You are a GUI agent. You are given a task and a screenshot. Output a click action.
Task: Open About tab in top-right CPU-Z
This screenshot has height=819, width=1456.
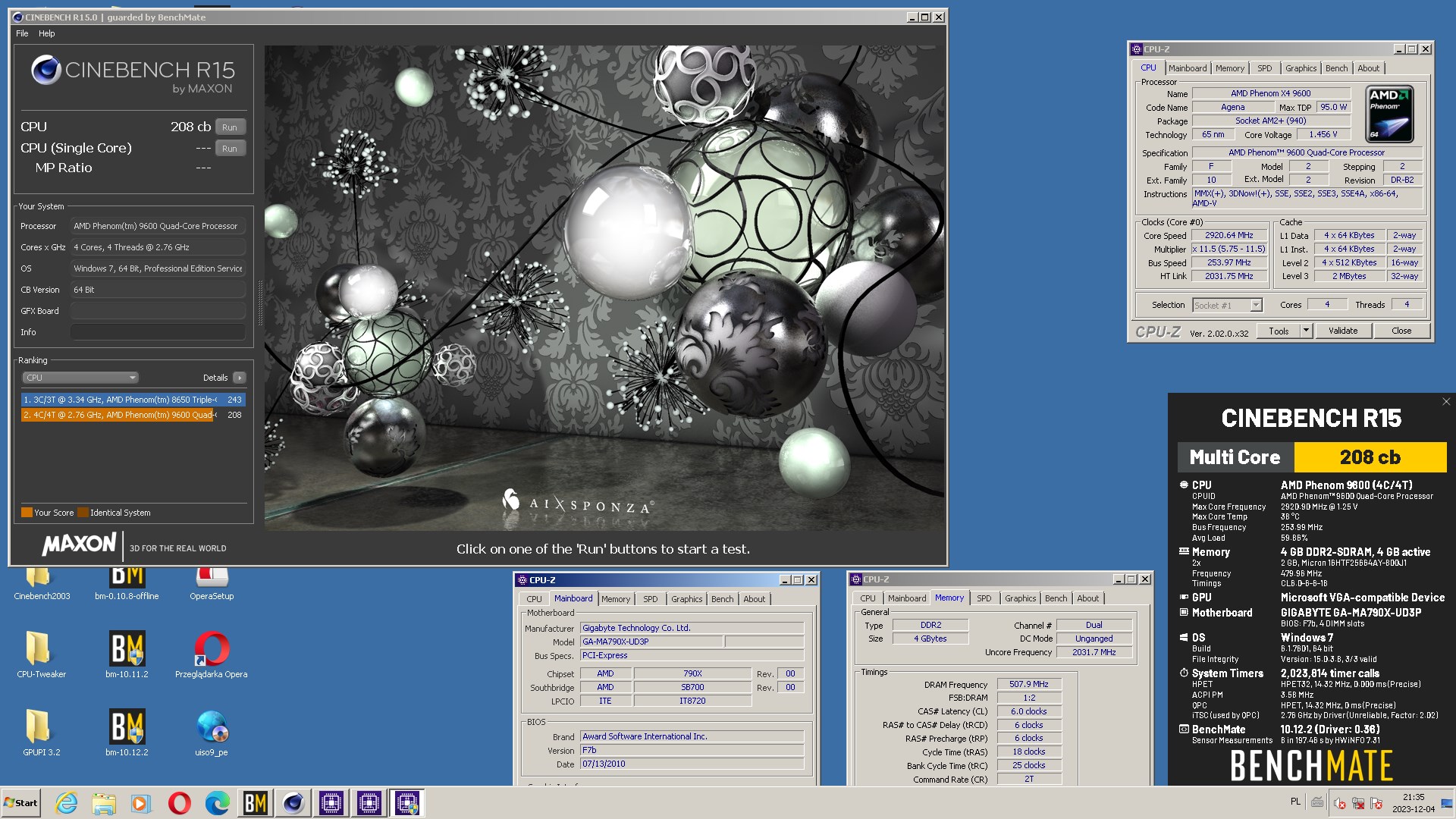tap(1368, 68)
